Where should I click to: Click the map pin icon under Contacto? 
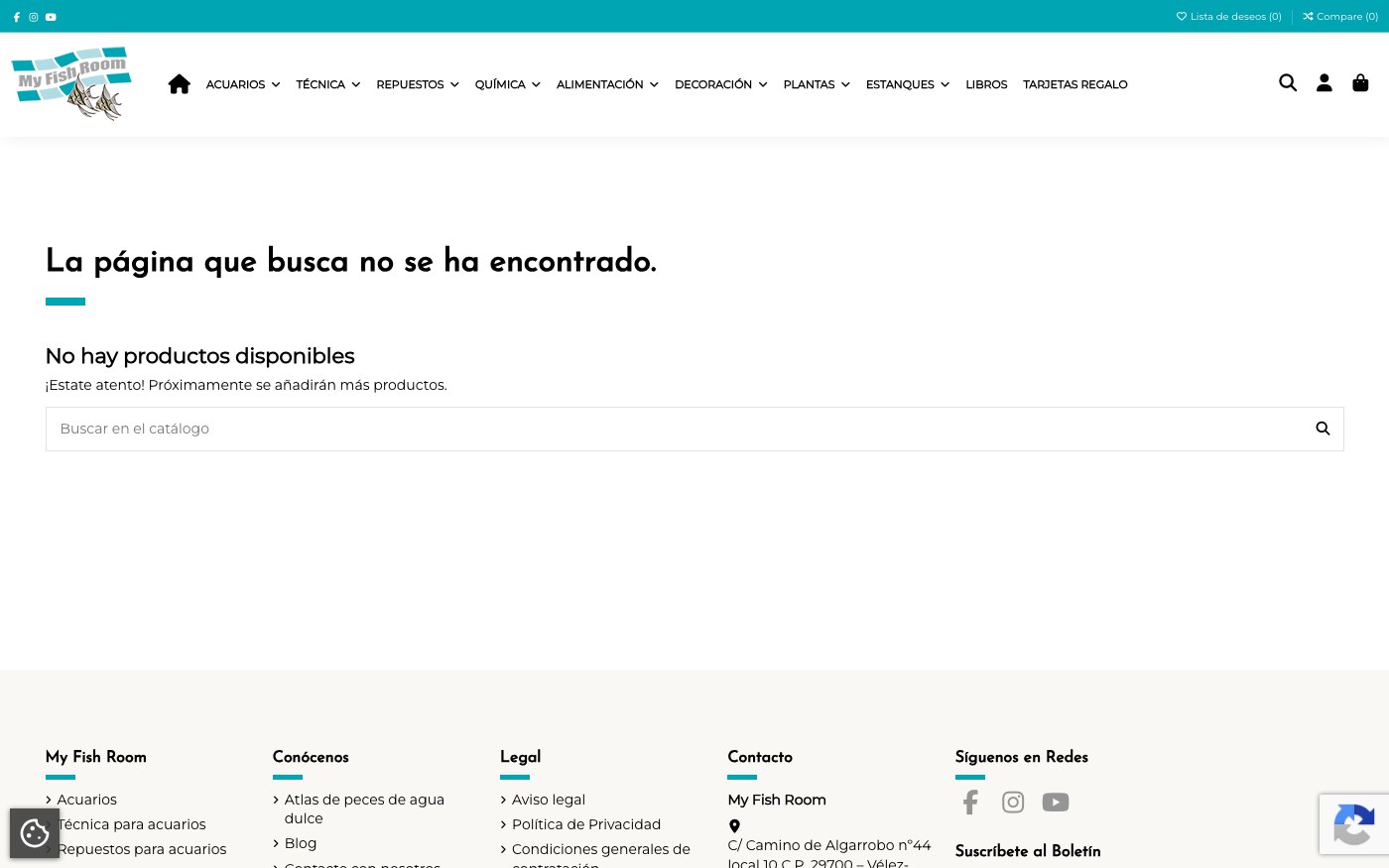tap(734, 825)
